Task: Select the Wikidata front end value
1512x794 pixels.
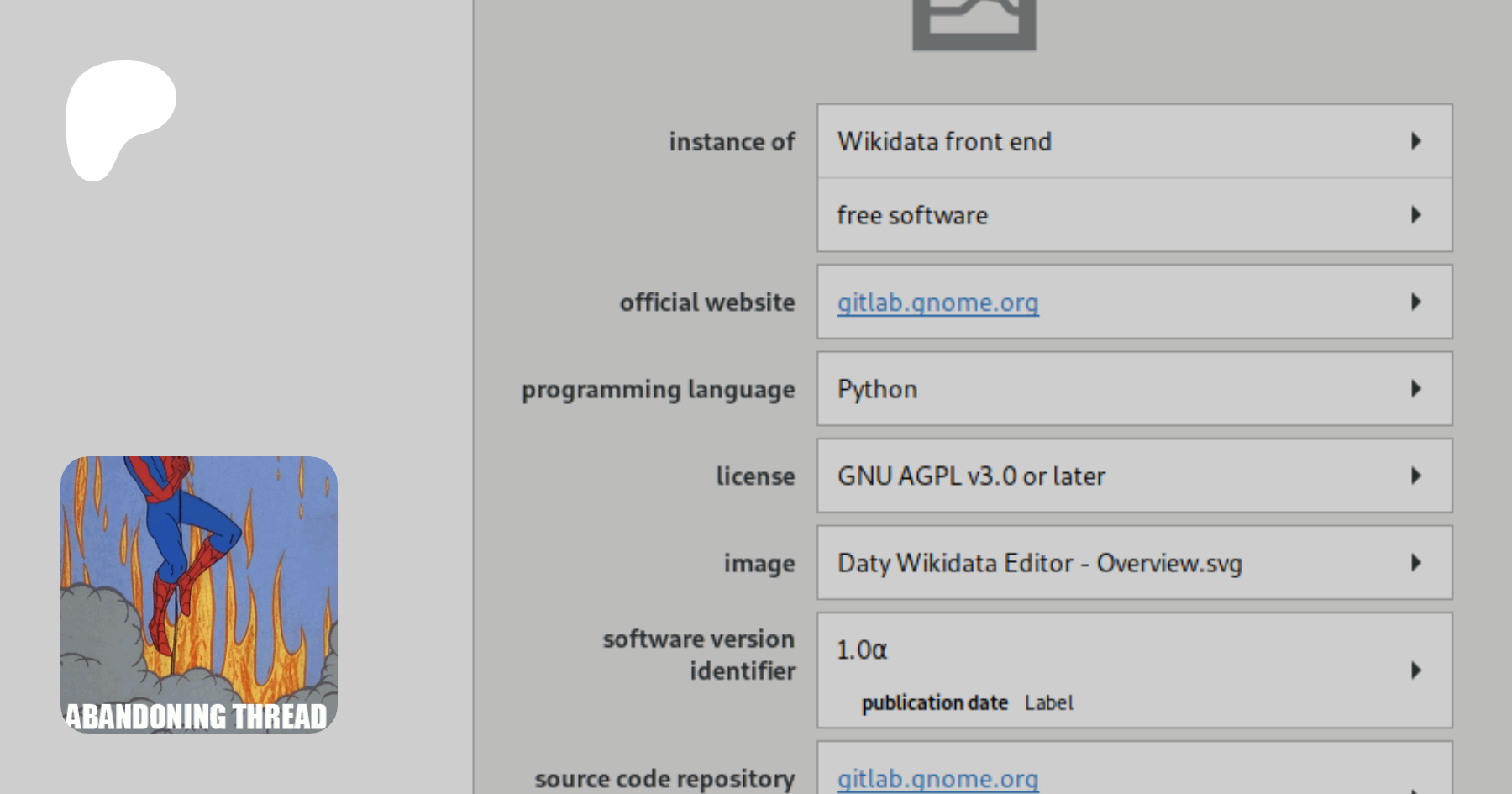Action: click(943, 141)
